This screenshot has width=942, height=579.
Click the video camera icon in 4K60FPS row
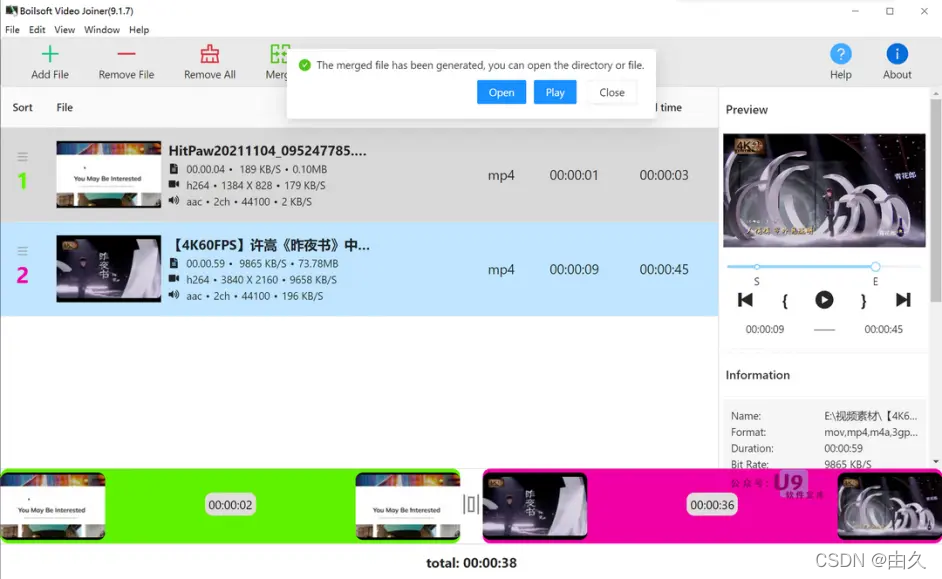pos(174,279)
